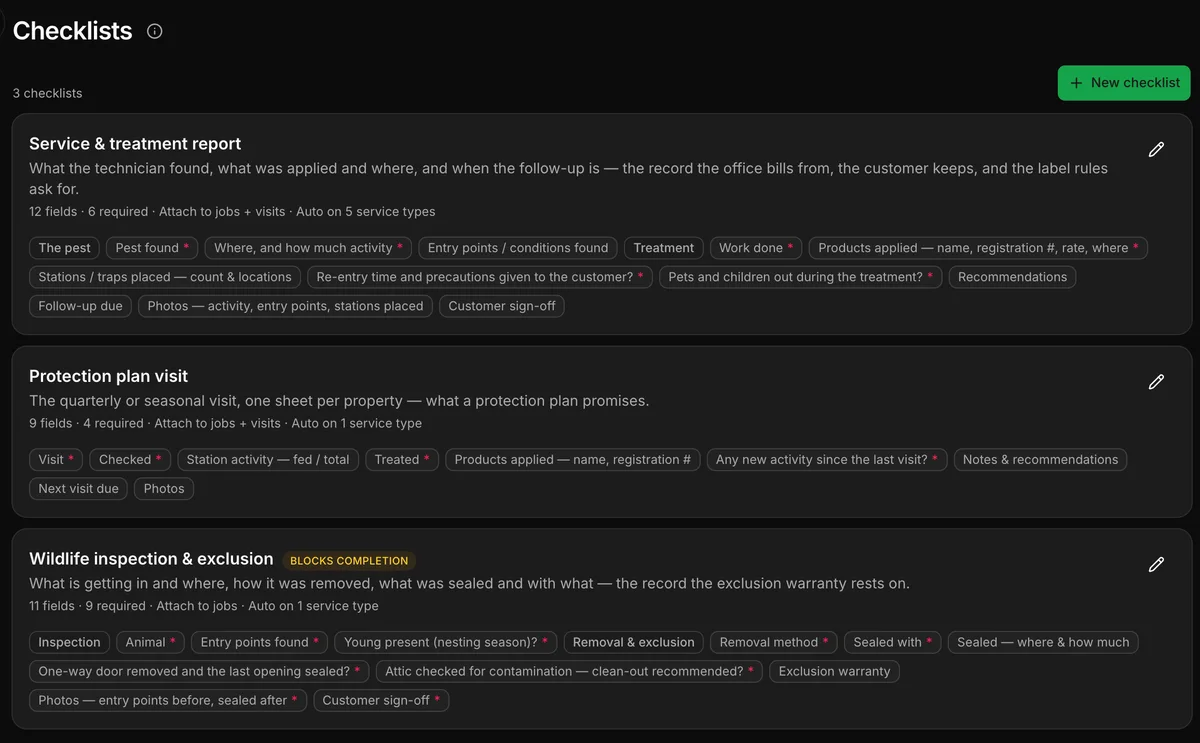Click the 'Re-entry time and precautions' chip

tap(480, 277)
